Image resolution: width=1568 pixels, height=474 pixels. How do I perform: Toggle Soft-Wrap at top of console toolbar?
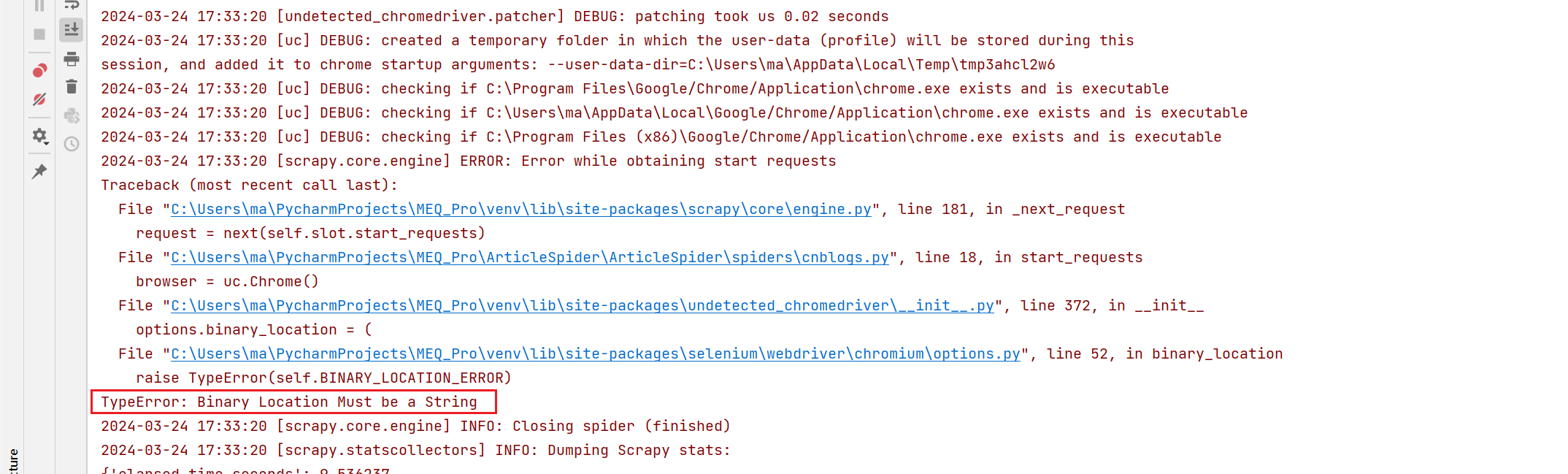point(72,5)
